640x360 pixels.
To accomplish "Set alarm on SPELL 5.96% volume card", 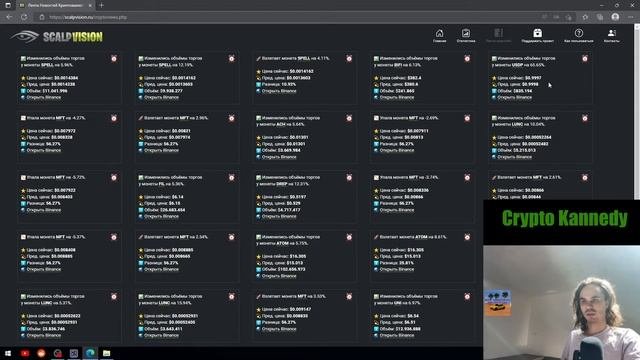I will click(x=114, y=59).
